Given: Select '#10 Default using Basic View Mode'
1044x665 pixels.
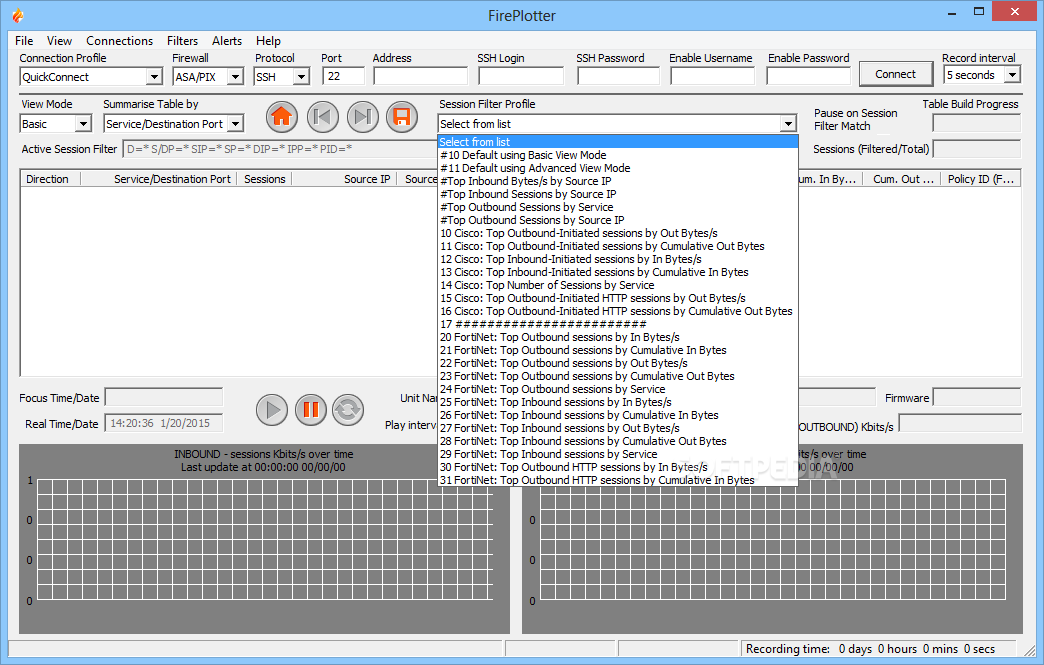Looking at the screenshot, I should coord(618,155).
